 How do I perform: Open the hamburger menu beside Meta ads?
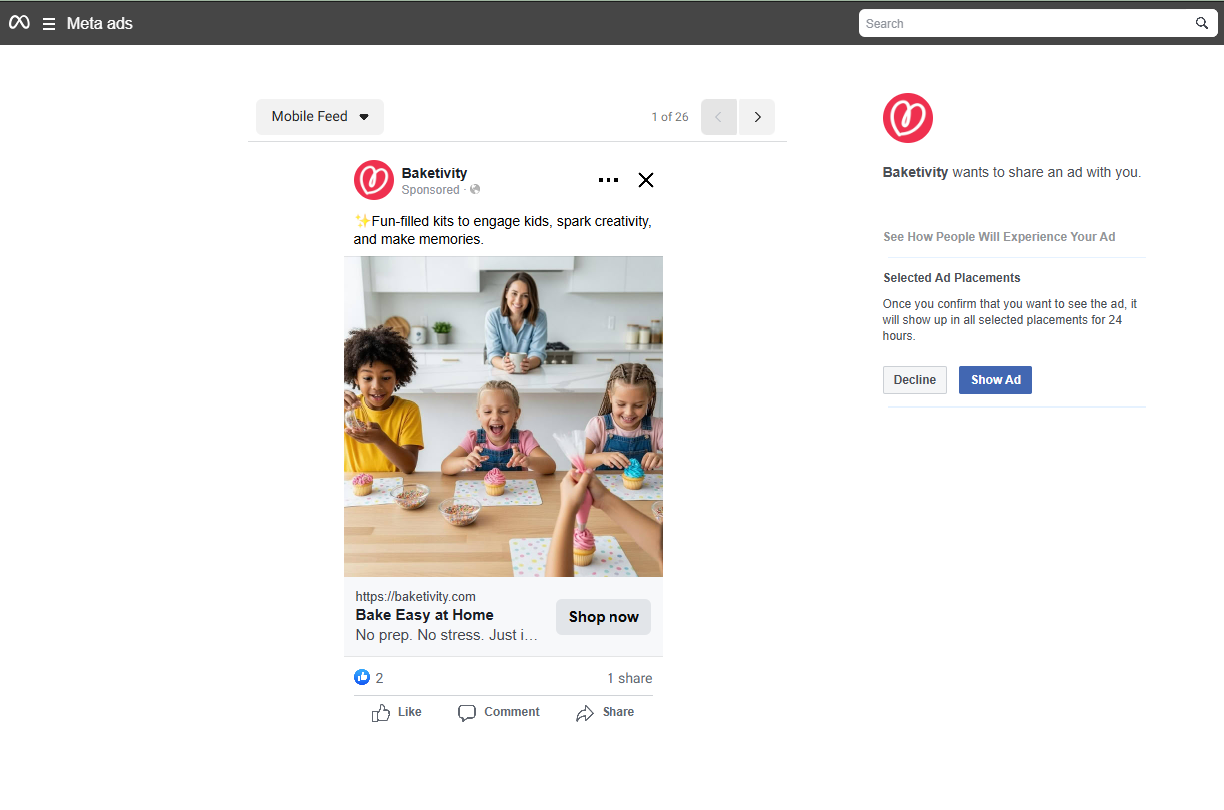[48, 24]
